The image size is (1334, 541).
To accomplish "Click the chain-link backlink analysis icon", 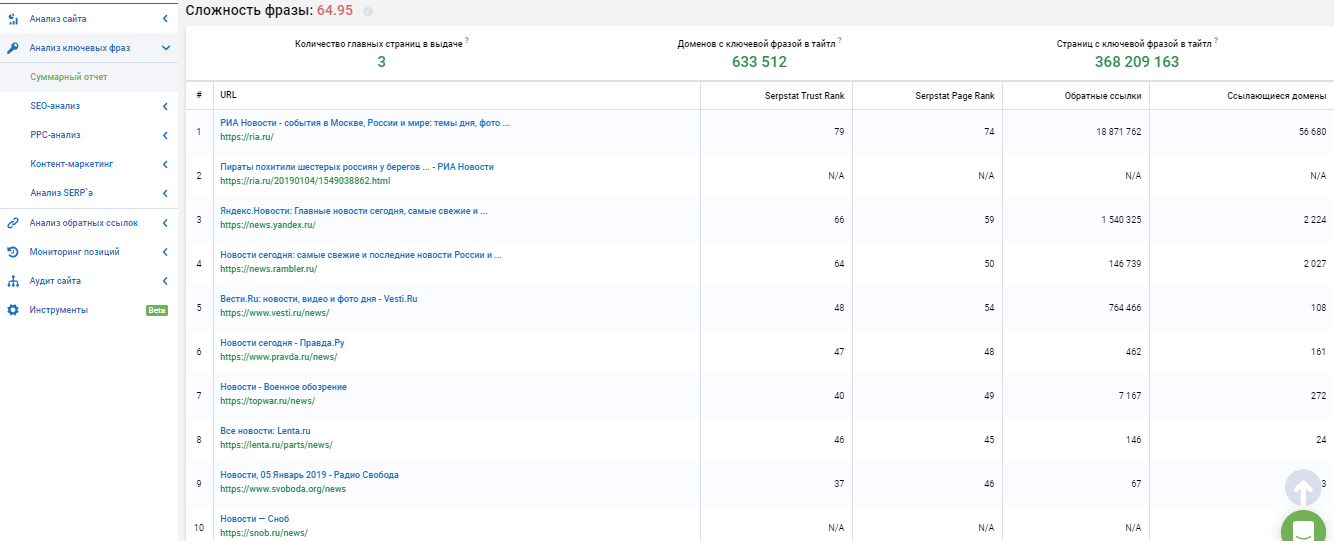I will coord(13,223).
